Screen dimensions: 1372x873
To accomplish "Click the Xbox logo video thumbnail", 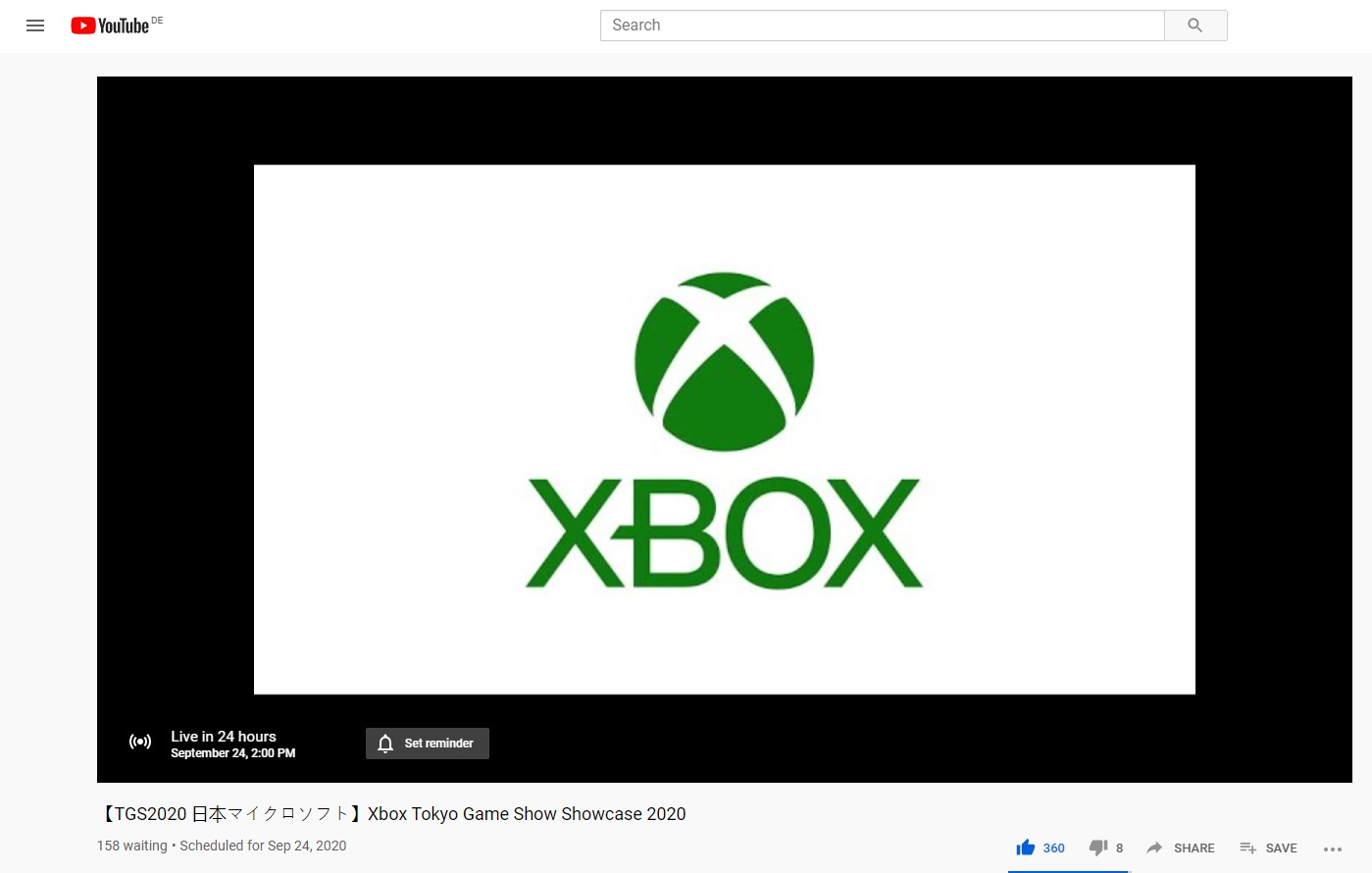I will 724,430.
